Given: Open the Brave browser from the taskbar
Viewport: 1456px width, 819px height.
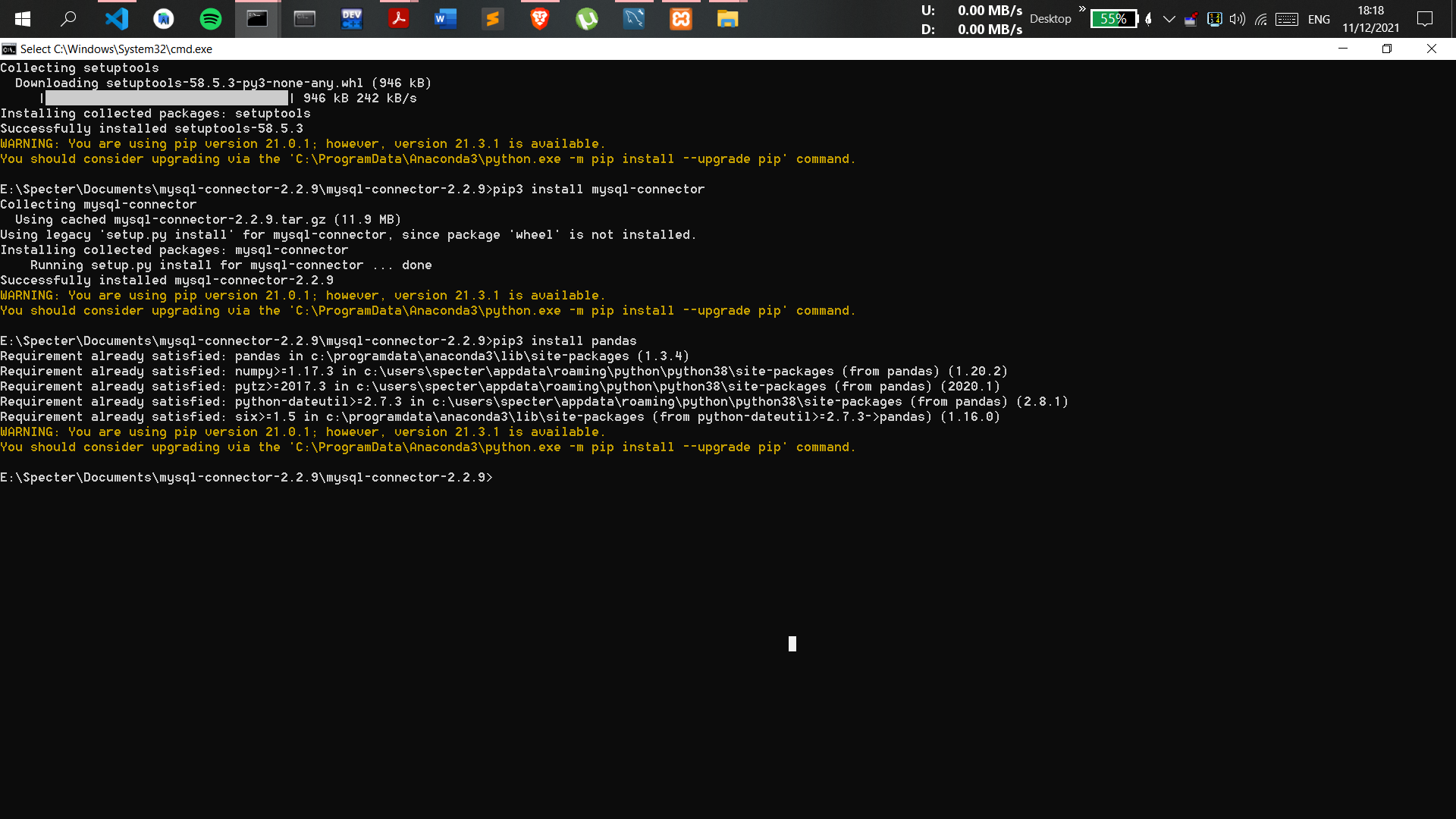Looking at the screenshot, I should (539, 19).
